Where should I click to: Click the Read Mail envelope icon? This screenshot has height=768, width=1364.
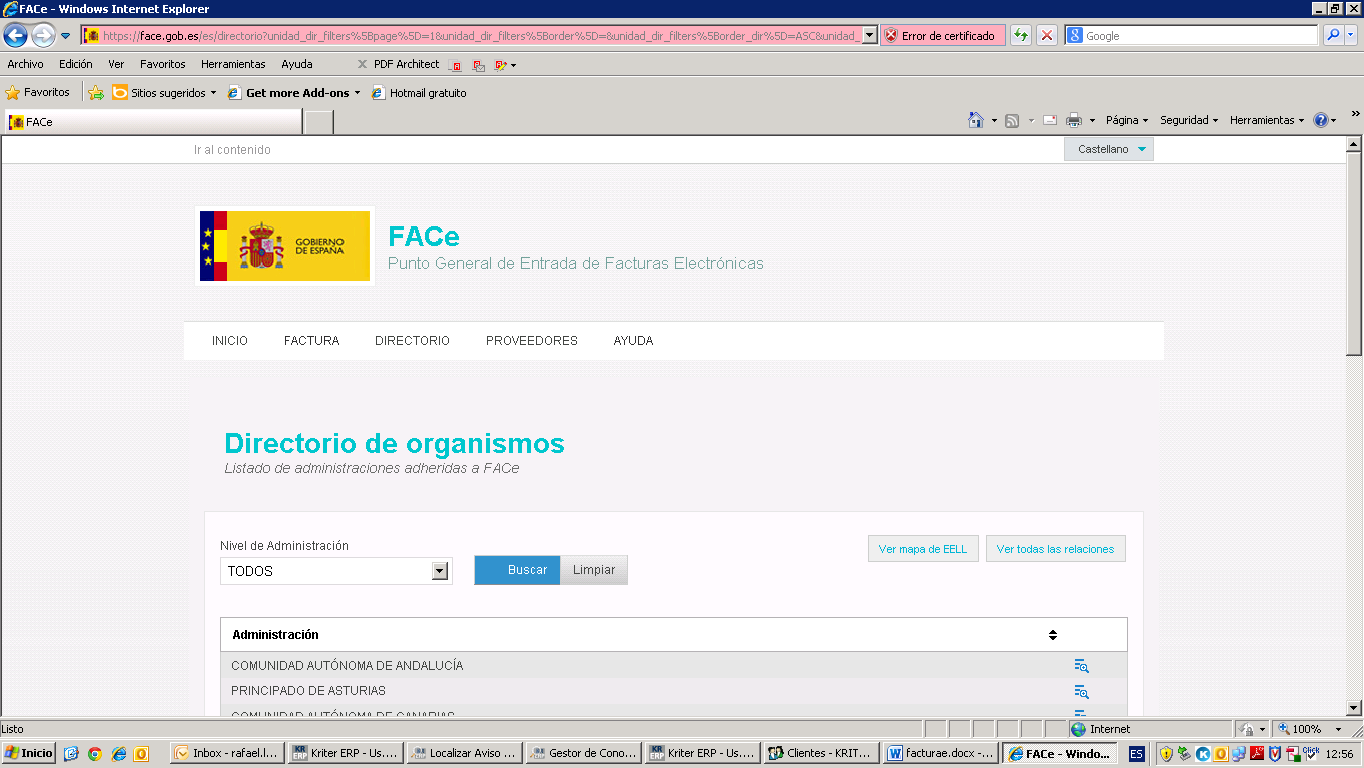click(1050, 120)
